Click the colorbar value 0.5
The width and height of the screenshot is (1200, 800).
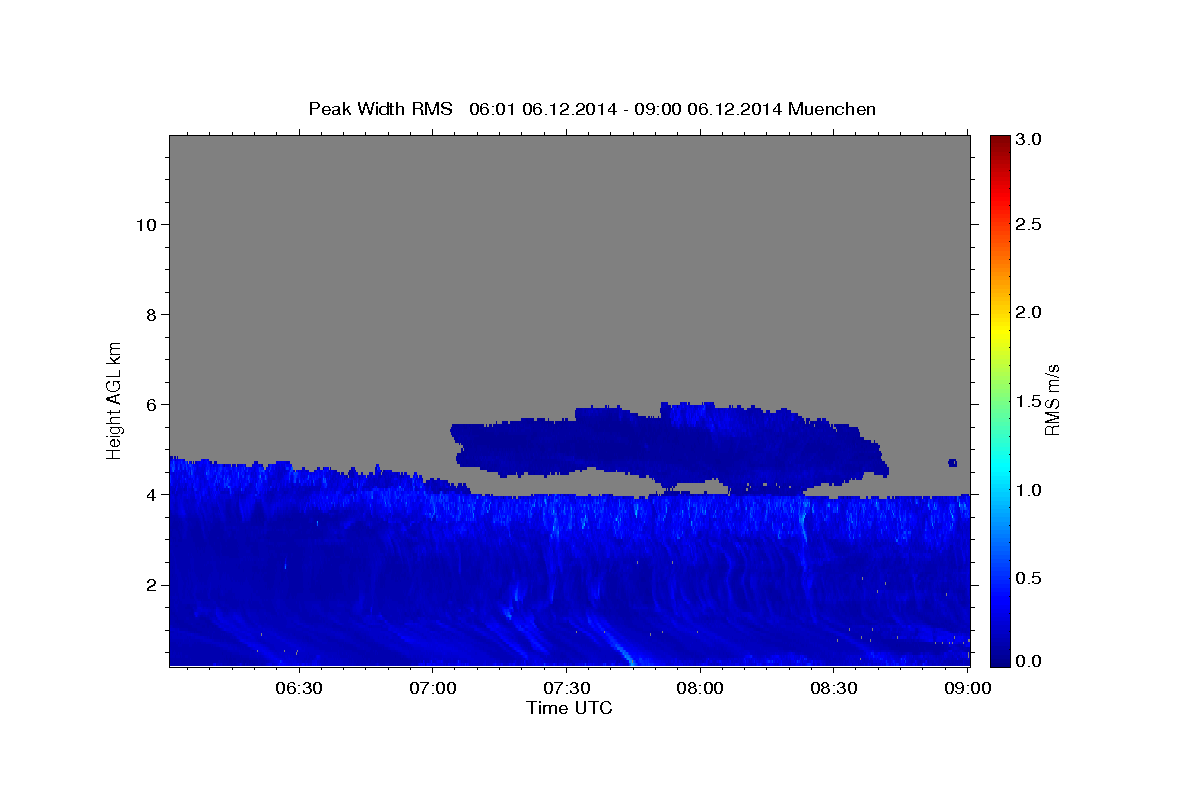coord(1030,578)
